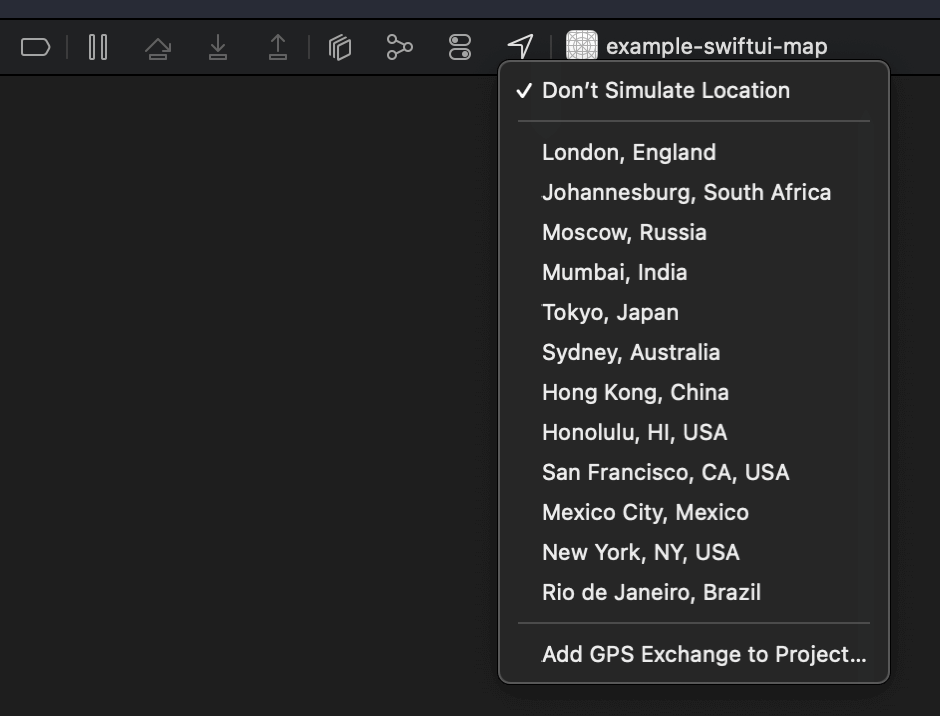The image size is (940, 716).
Task: Pause program execution in the debug bar
Action: pyautogui.click(x=98, y=47)
